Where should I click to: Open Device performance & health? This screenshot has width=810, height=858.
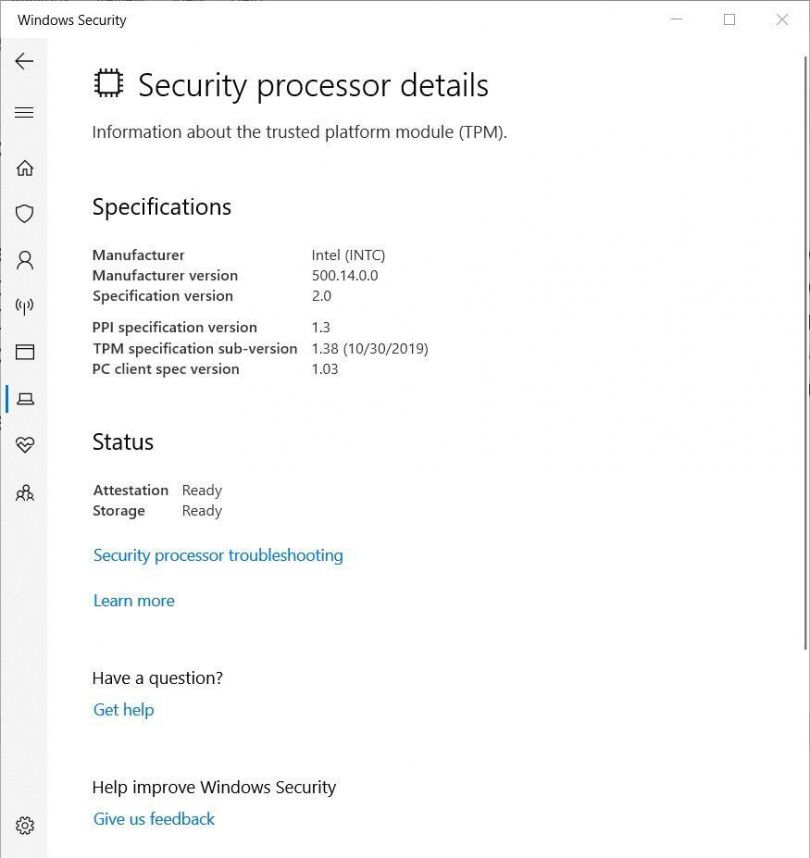point(24,444)
